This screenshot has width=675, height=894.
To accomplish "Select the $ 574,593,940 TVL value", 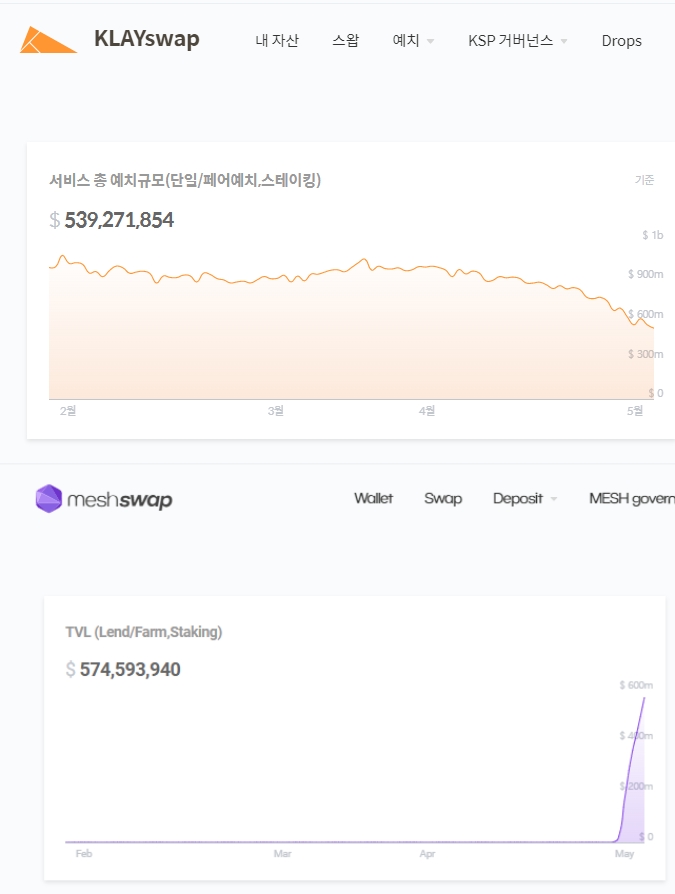I will [x=123, y=669].
